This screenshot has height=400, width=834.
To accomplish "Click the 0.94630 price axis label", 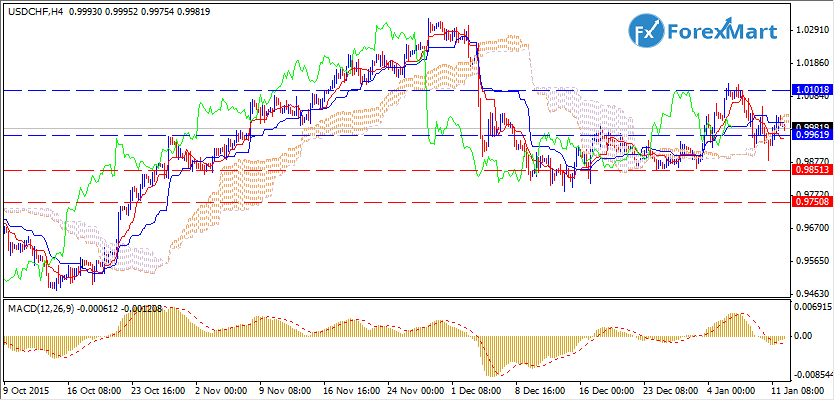I will tap(810, 294).
